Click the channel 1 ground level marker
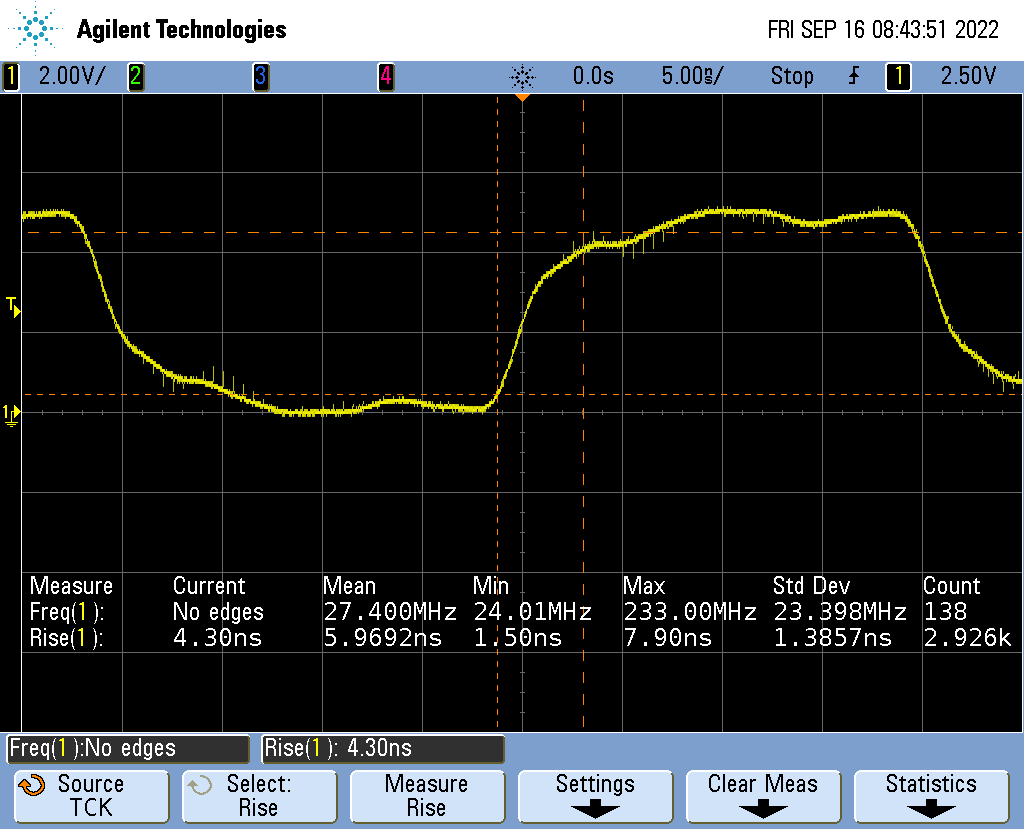Screen dimensions: 1024x829 [x=10, y=412]
